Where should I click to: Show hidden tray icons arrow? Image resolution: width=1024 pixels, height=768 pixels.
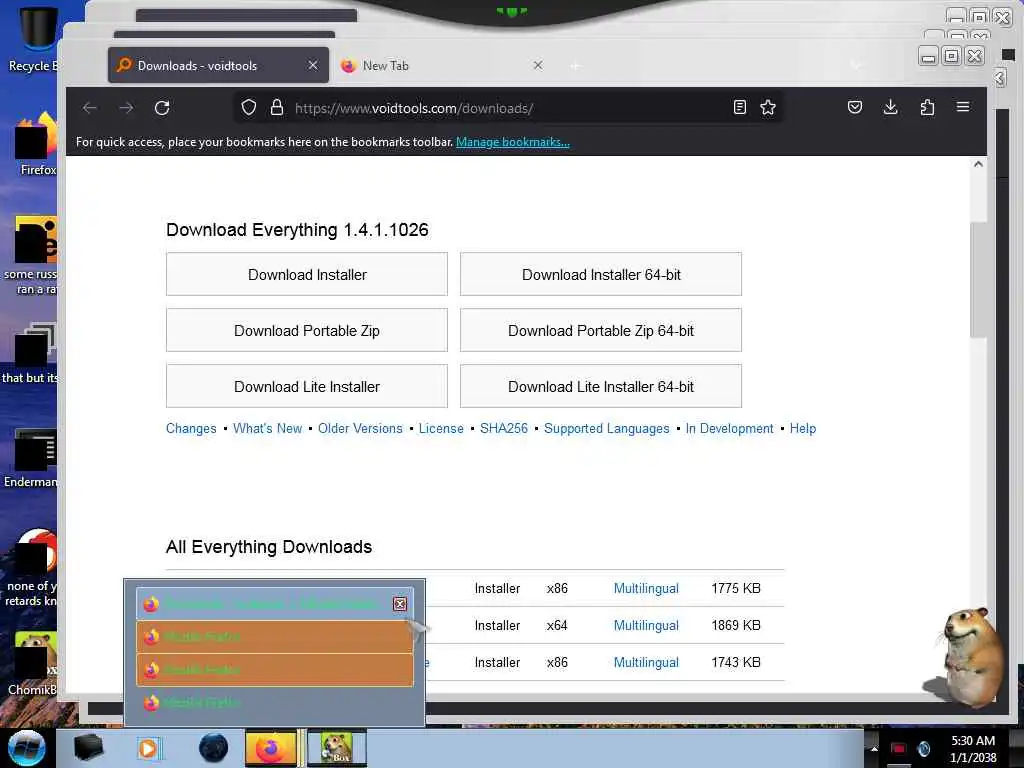click(874, 749)
